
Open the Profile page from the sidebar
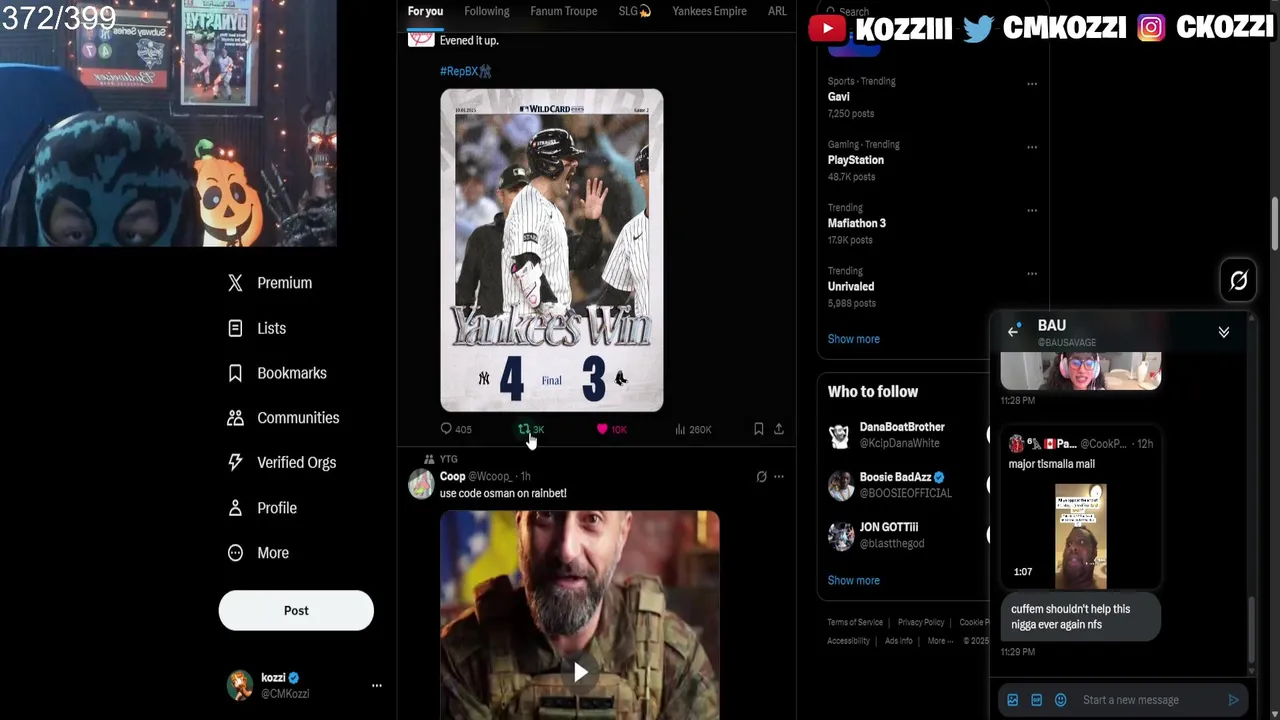point(262,508)
